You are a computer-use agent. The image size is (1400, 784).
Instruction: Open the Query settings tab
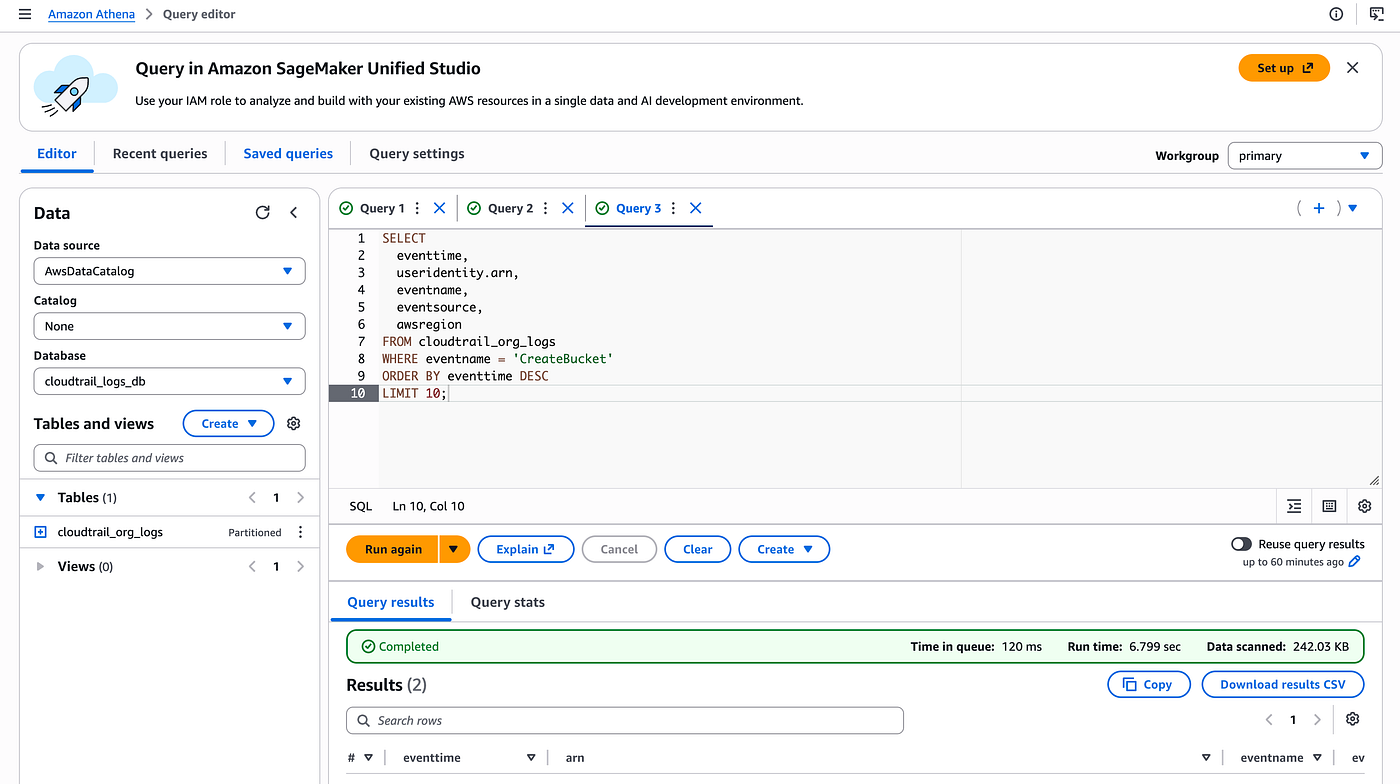[x=417, y=154]
